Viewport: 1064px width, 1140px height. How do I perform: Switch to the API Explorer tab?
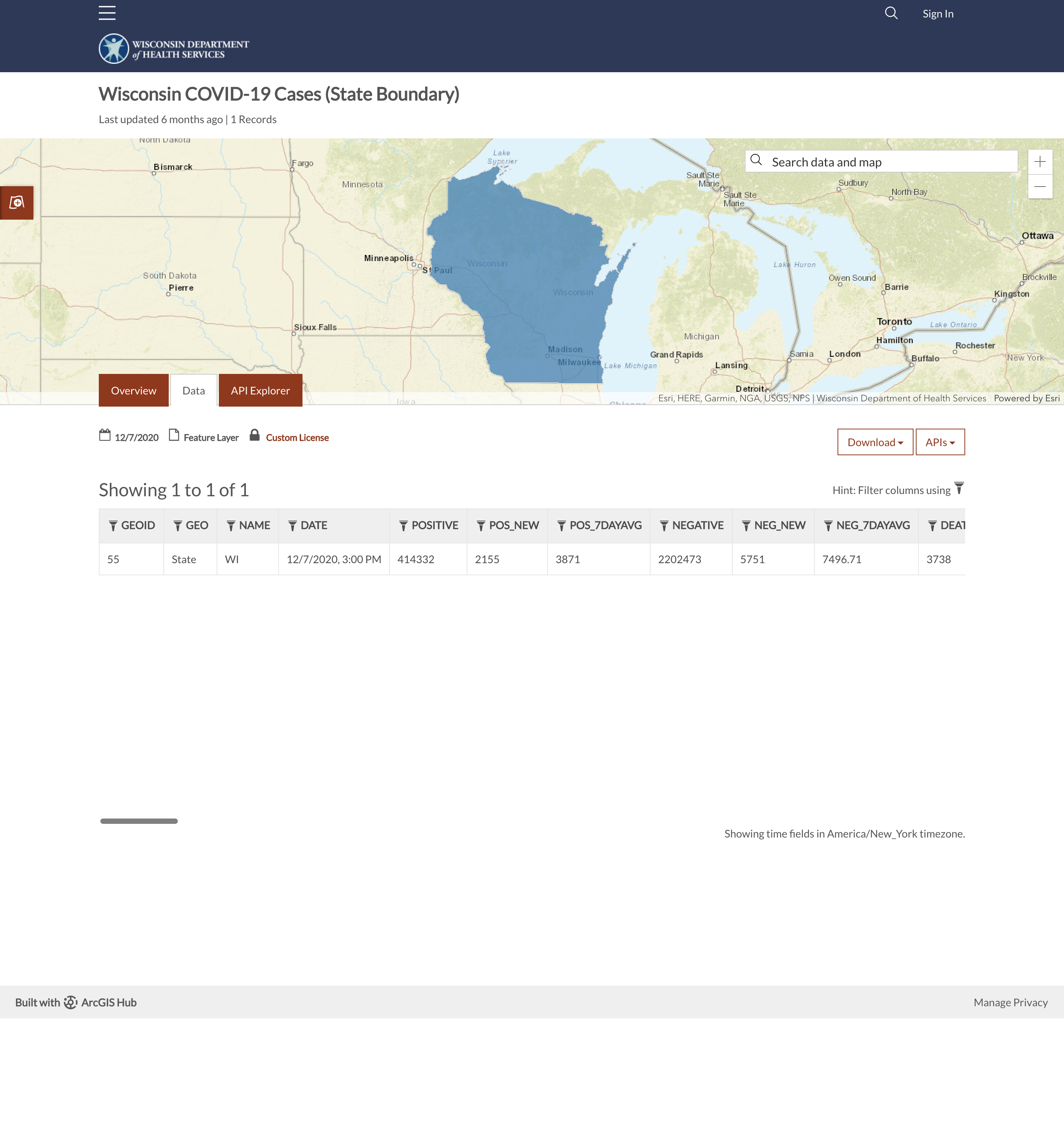tap(260, 391)
